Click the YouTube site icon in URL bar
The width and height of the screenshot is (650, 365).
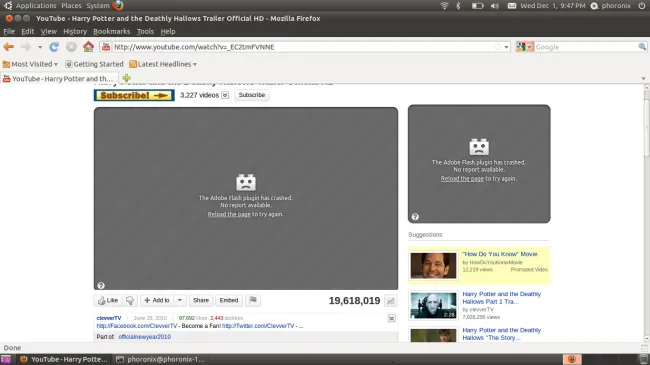[106, 47]
